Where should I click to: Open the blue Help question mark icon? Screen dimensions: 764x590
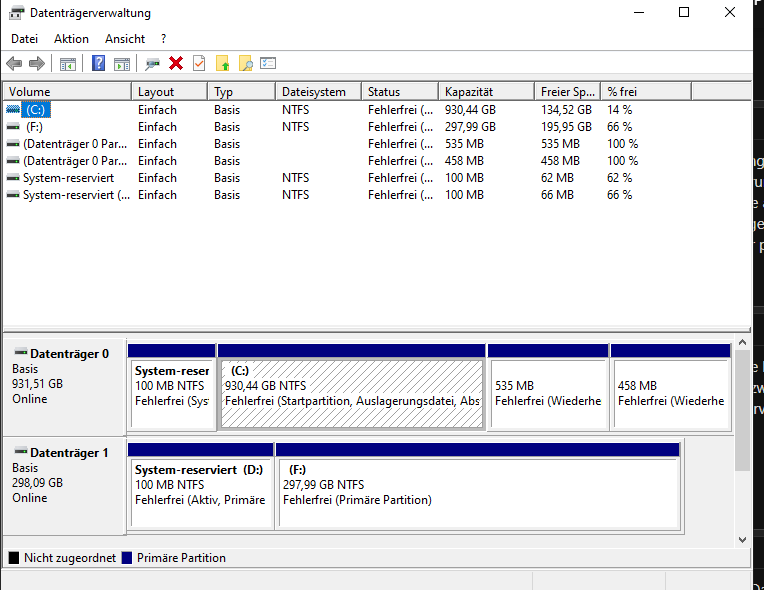pyautogui.click(x=98, y=63)
